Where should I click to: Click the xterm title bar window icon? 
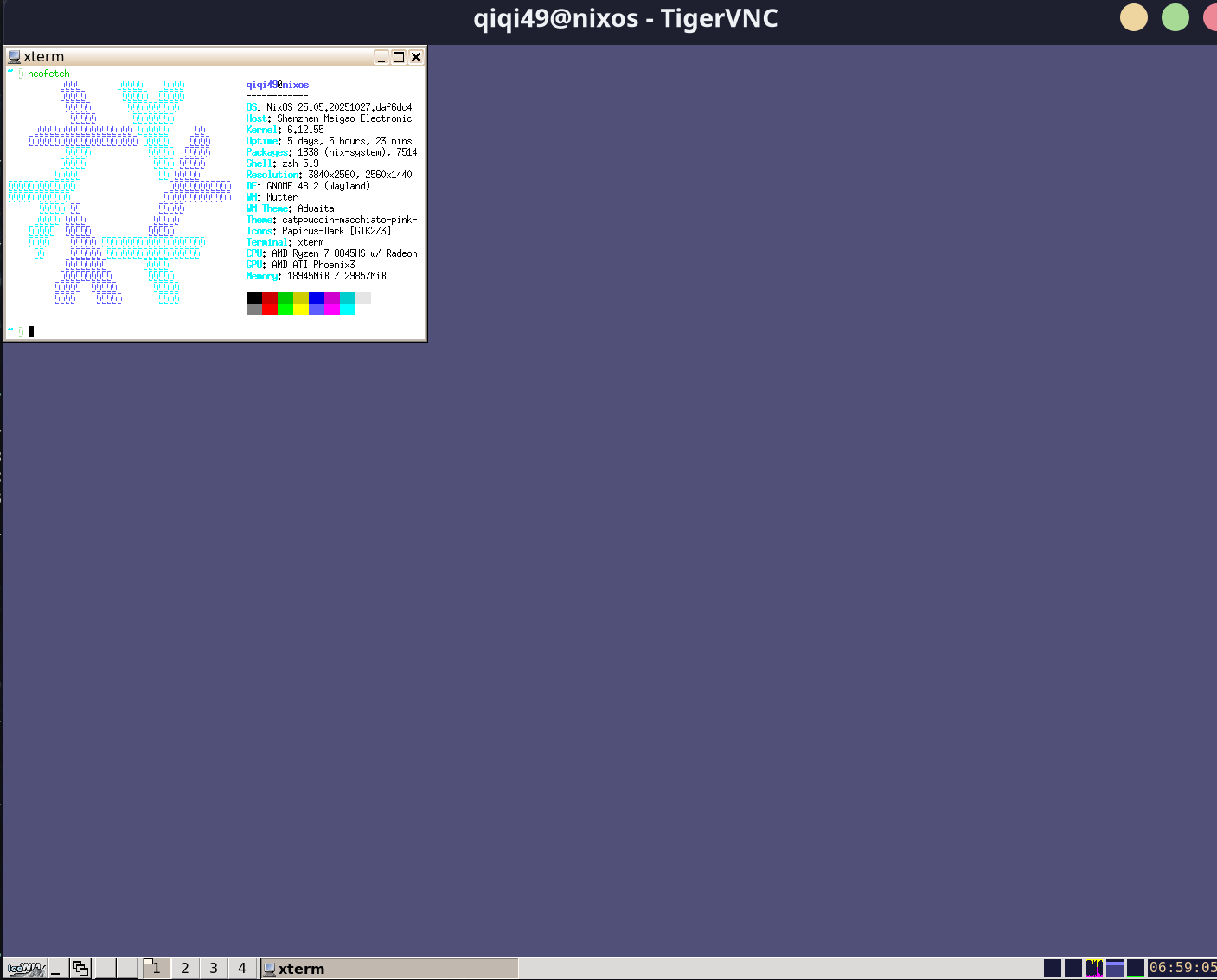pos(14,57)
